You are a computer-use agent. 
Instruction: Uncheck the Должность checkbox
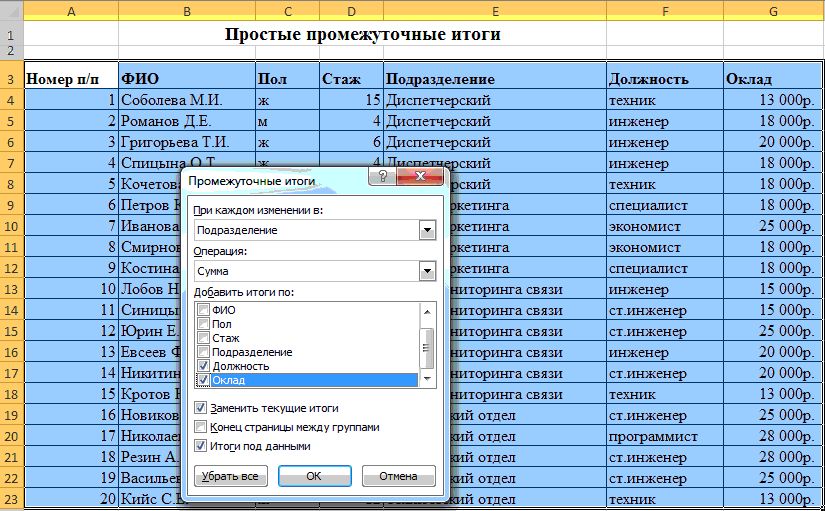[x=203, y=366]
